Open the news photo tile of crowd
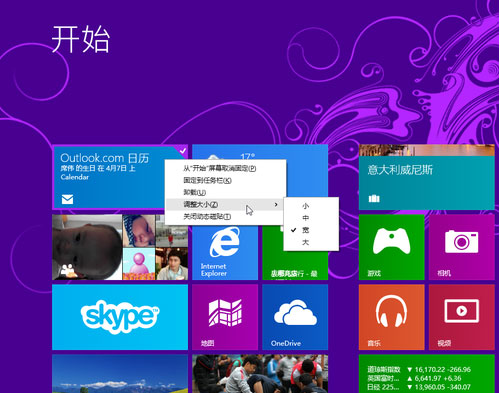The width and height of the screenshot is (500, 393). click(260, 374)
